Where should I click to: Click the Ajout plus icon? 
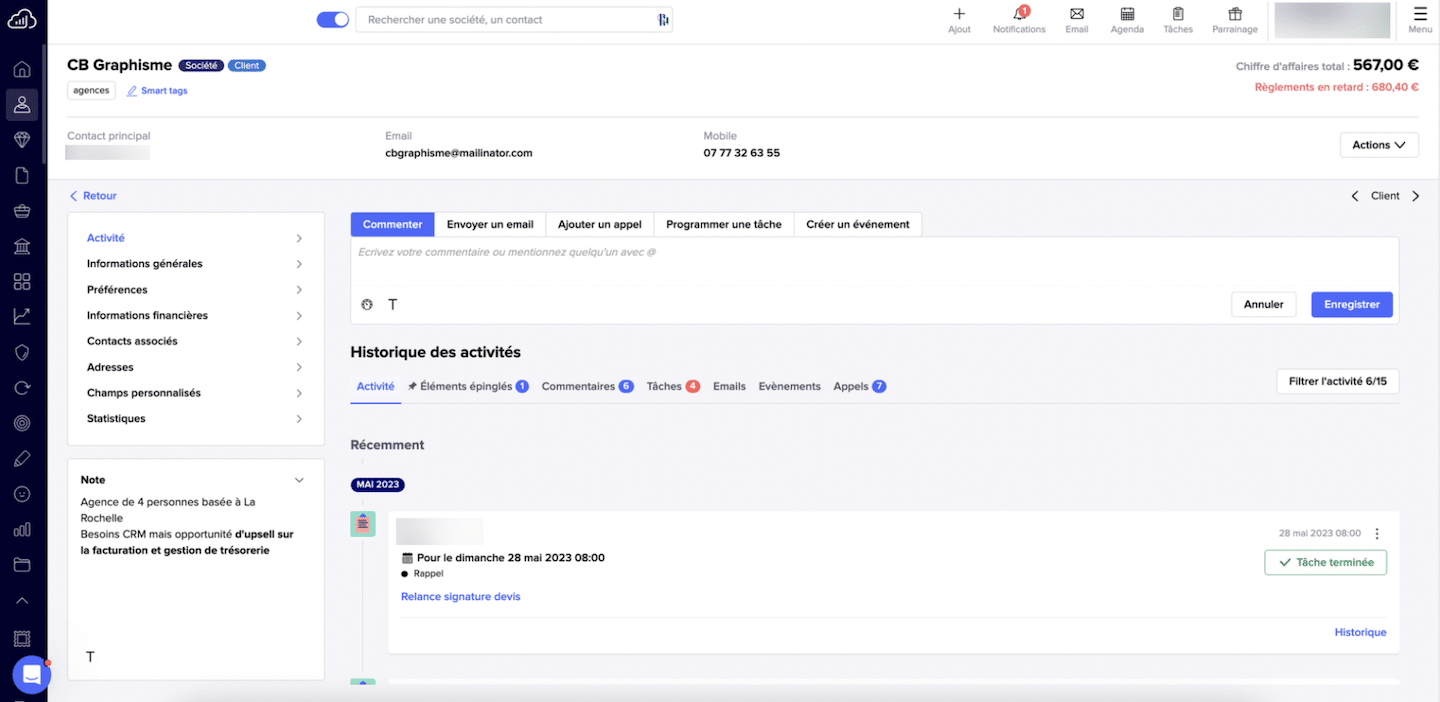959,15
